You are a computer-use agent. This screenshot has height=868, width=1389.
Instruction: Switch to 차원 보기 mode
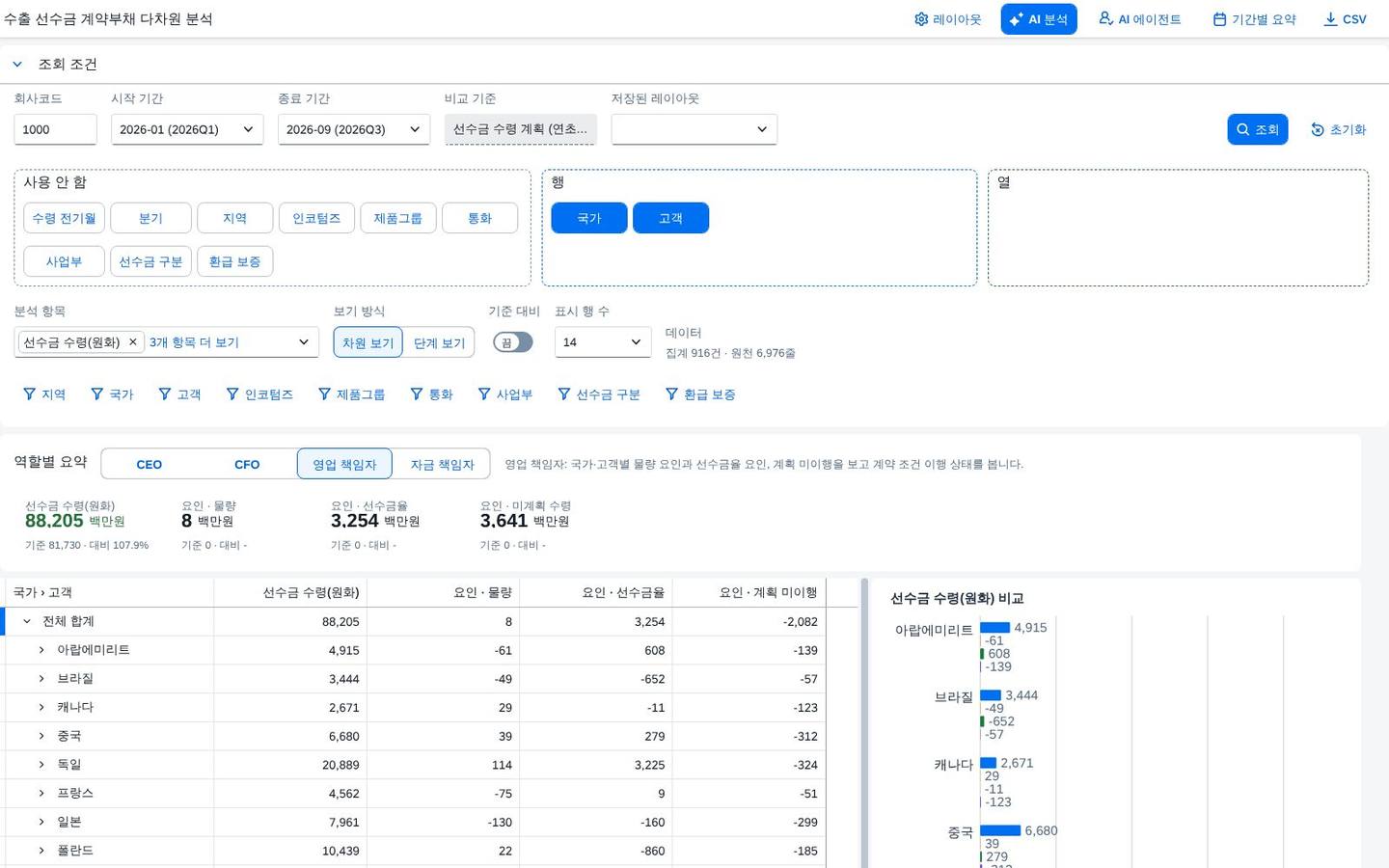(x=368, y=342)
